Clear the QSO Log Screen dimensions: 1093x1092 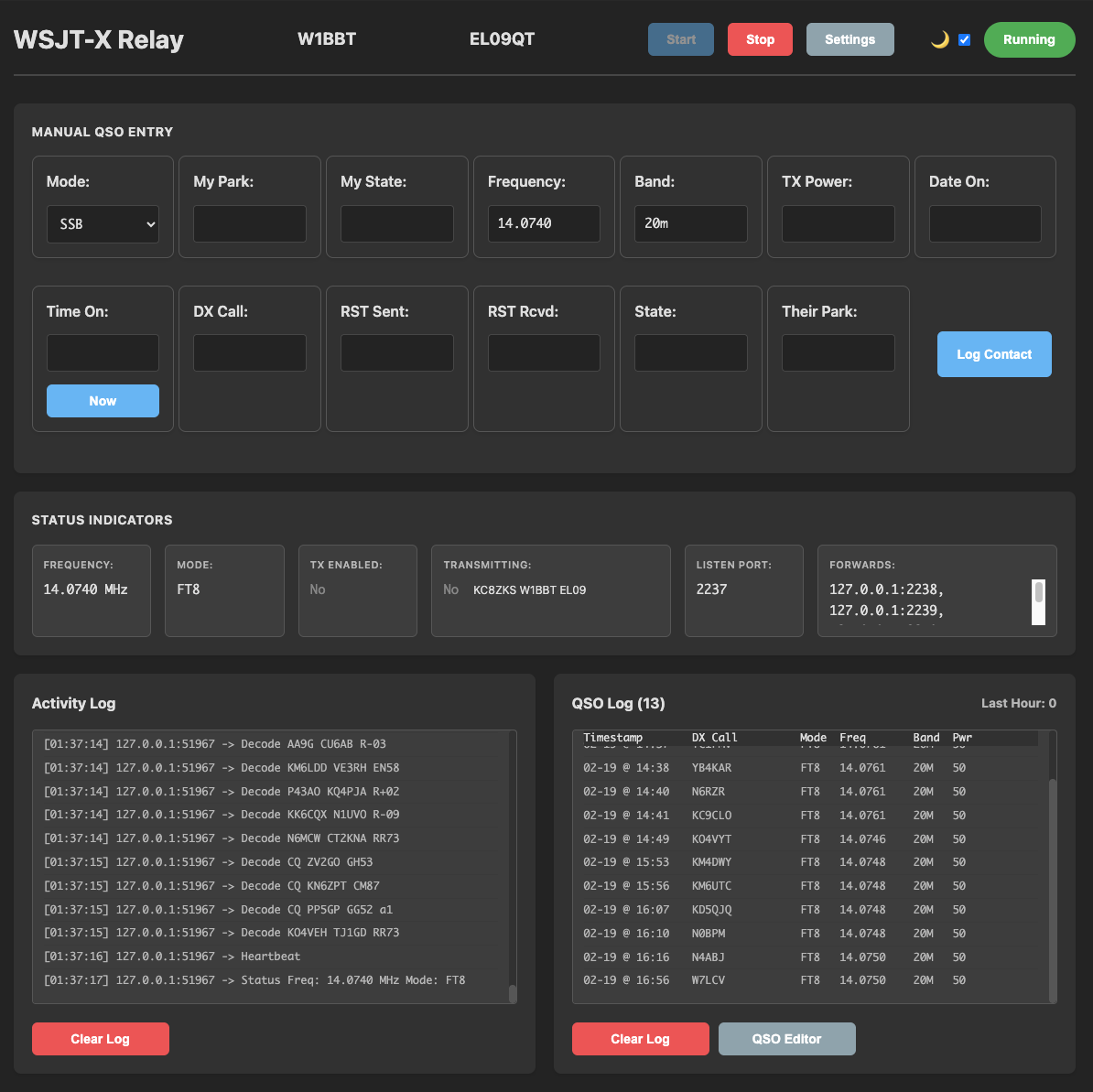point(640,1038)
